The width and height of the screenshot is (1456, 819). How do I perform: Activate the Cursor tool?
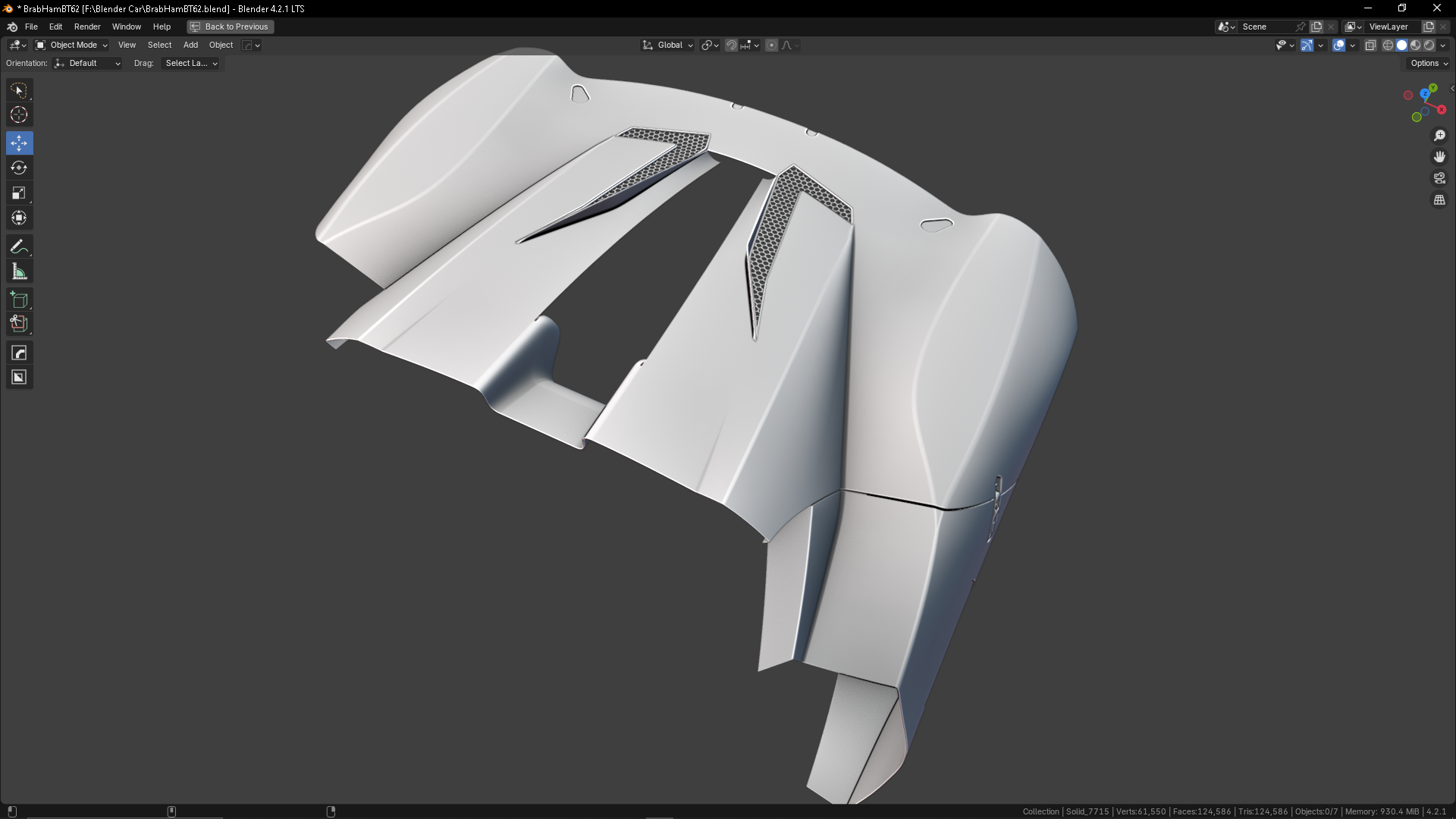click(19, 115)
